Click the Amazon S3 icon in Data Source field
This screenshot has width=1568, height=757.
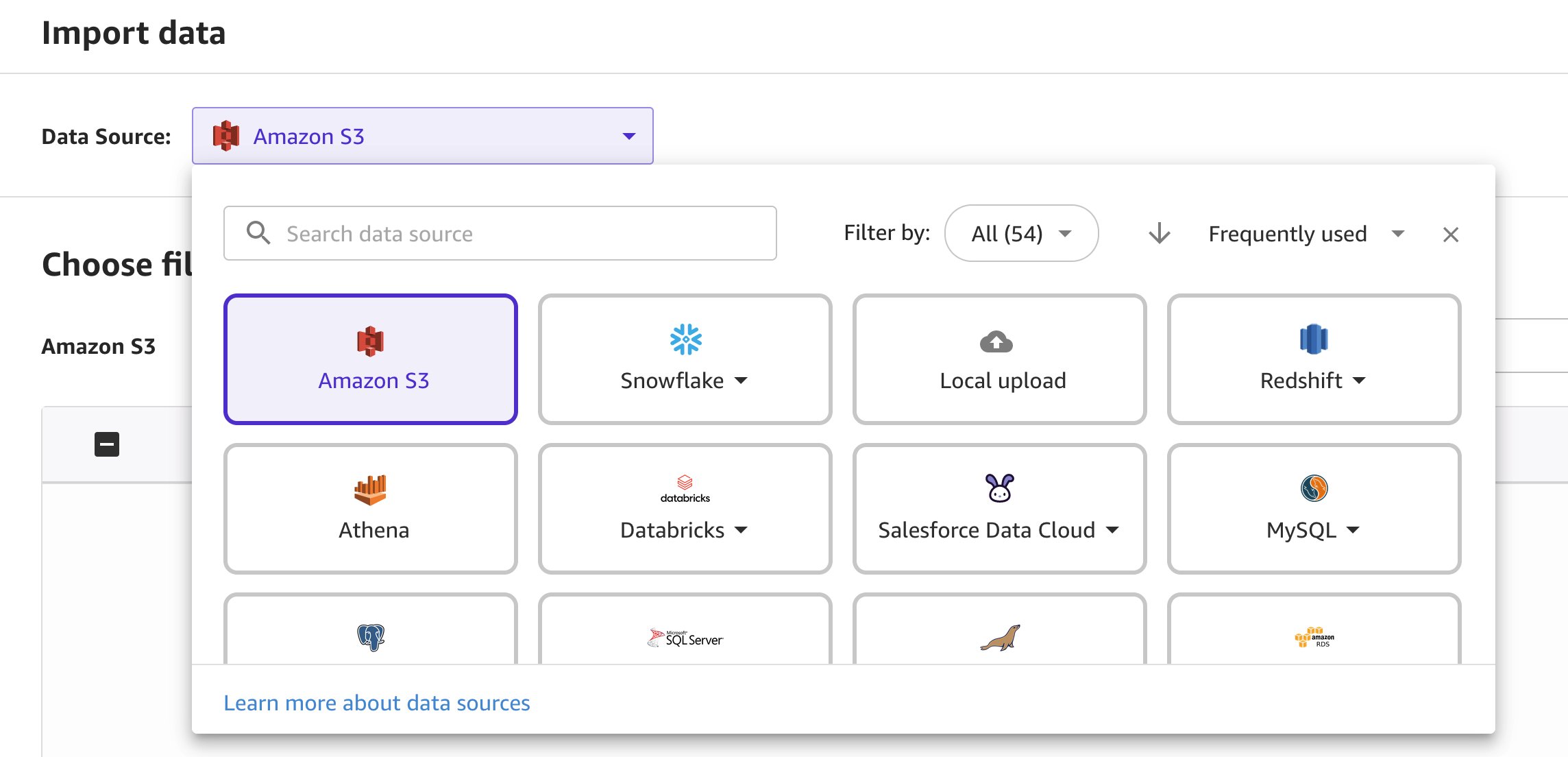point(226,136)
